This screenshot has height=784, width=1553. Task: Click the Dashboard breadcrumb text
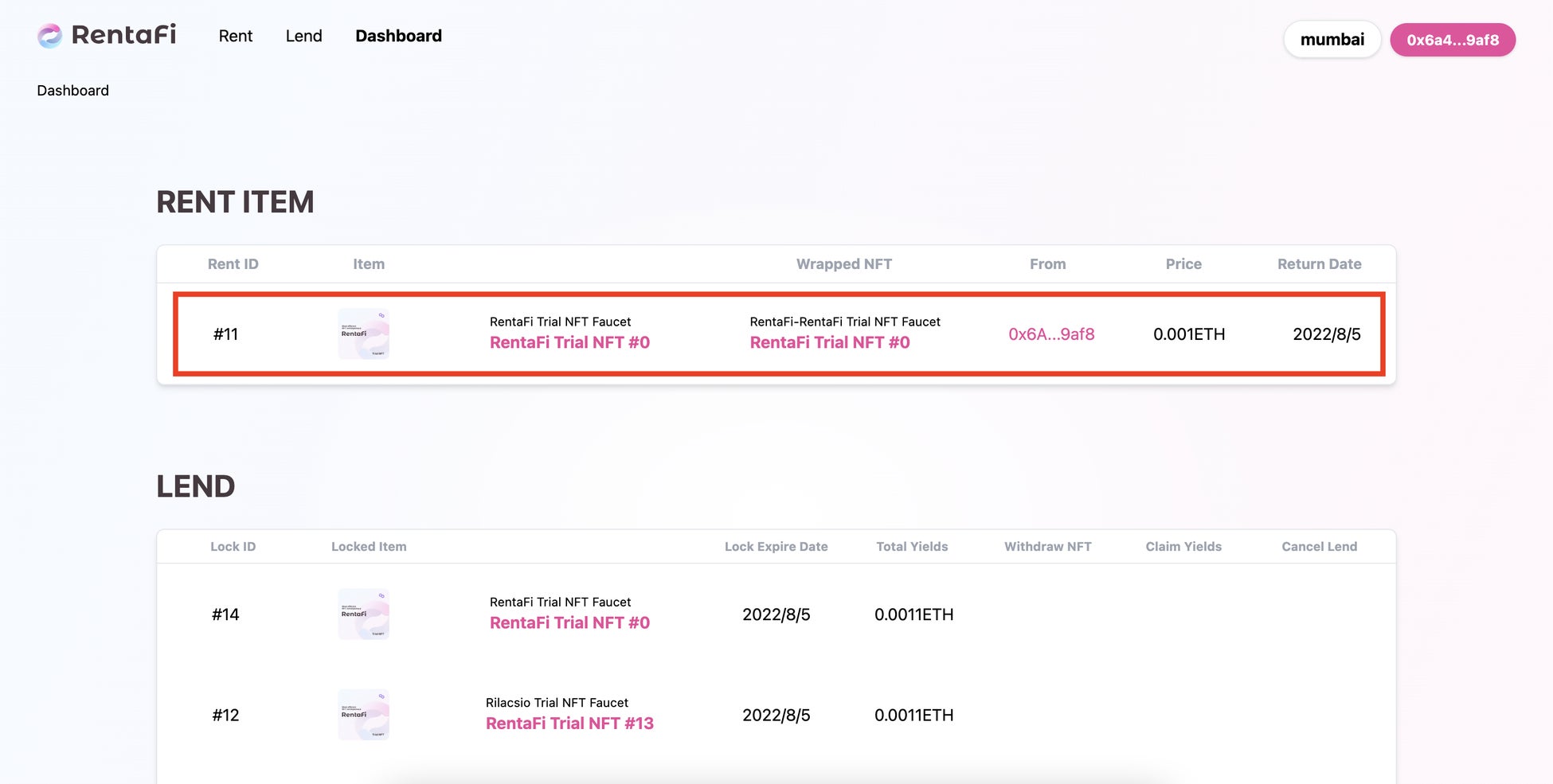point(72,91)
